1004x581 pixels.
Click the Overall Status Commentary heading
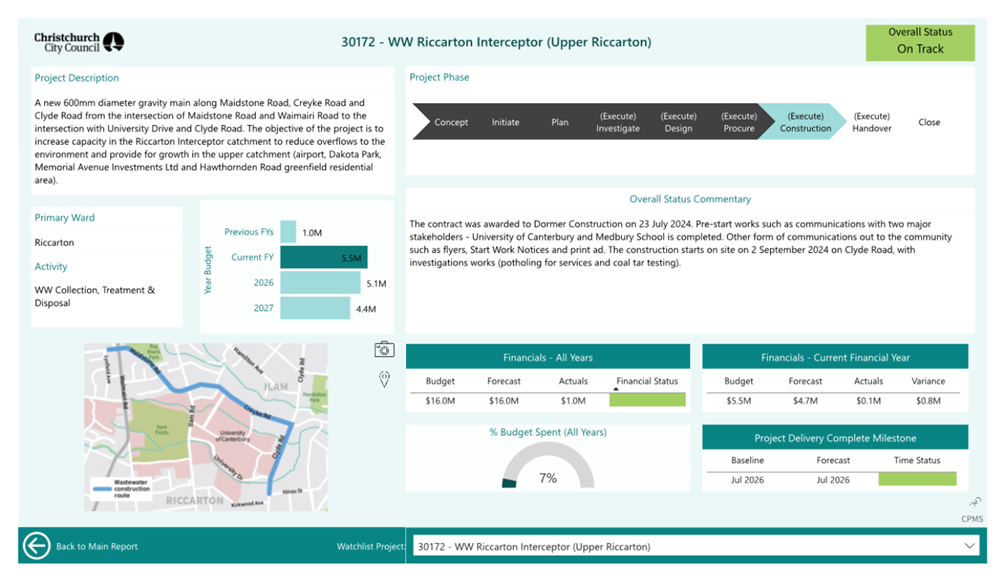[x=690, y=199]
